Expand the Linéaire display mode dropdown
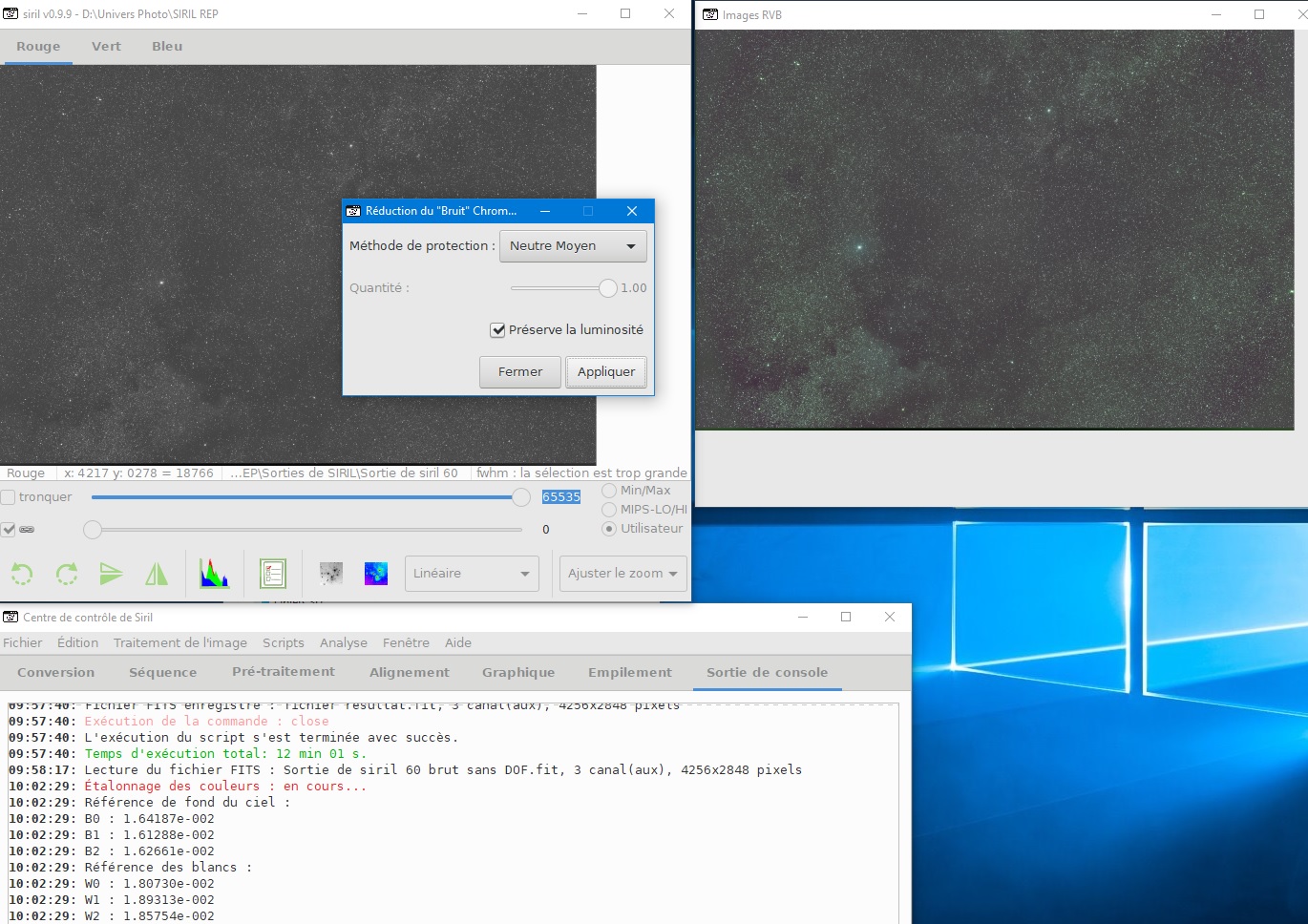Viewport: 1308px width, 924px height. pyautogui.click(x=472, y=574)
